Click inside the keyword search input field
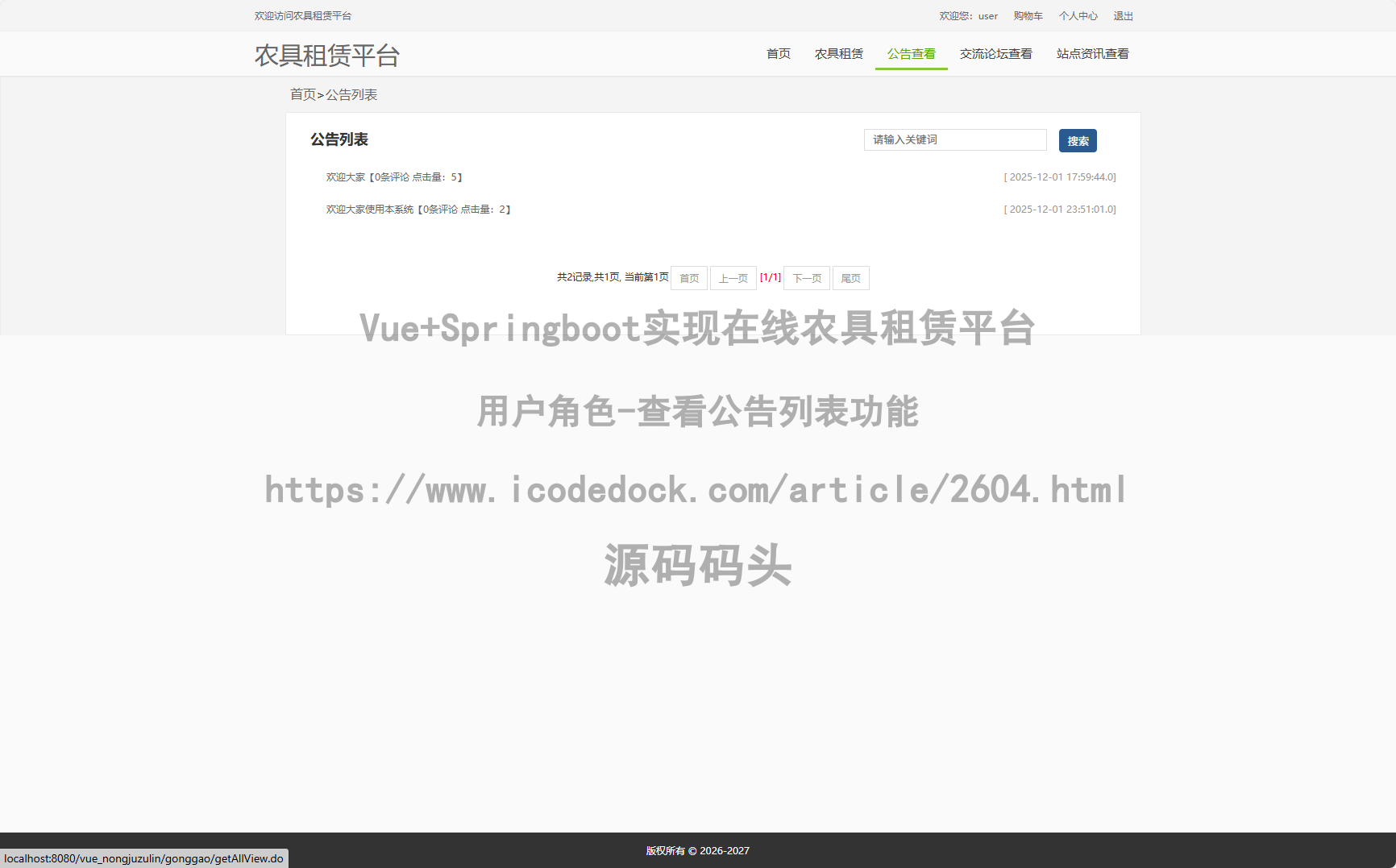The height and width of the screenshot is (868, 1396). tap(954, 139)
